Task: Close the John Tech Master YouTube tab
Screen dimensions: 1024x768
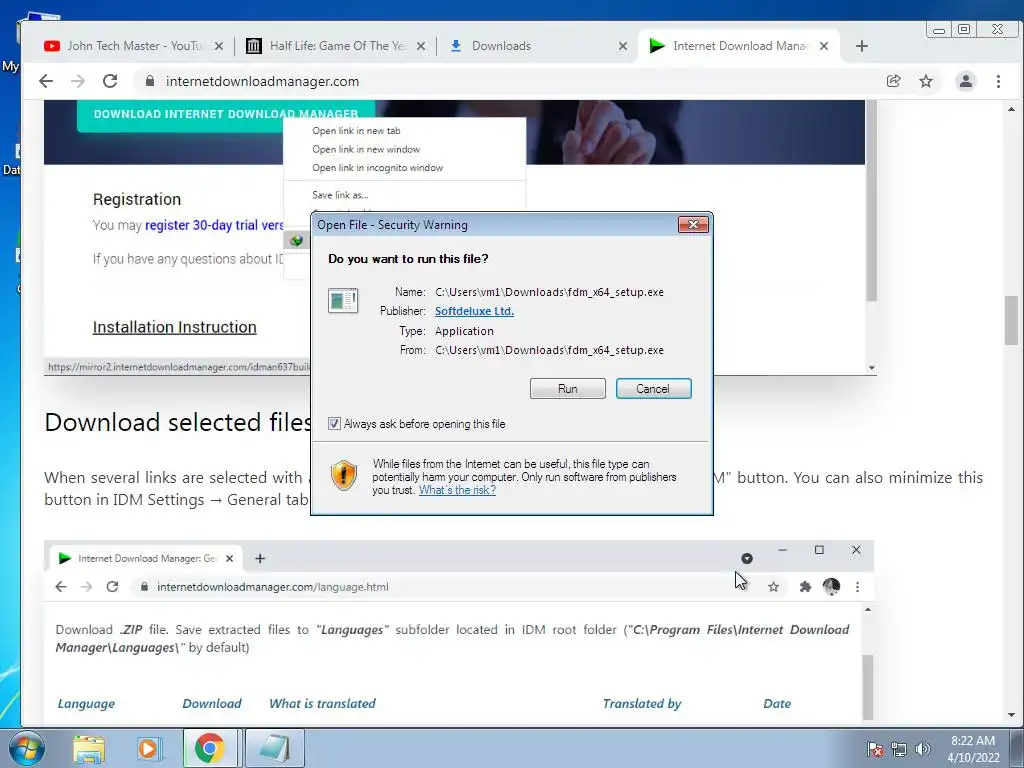Action: [x=219, y=46]
